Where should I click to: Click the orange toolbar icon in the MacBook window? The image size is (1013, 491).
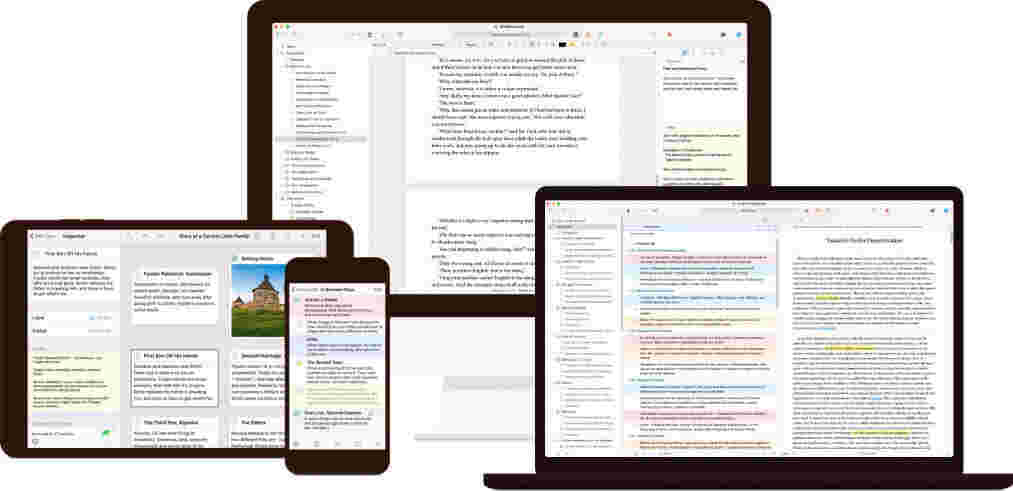818,211
